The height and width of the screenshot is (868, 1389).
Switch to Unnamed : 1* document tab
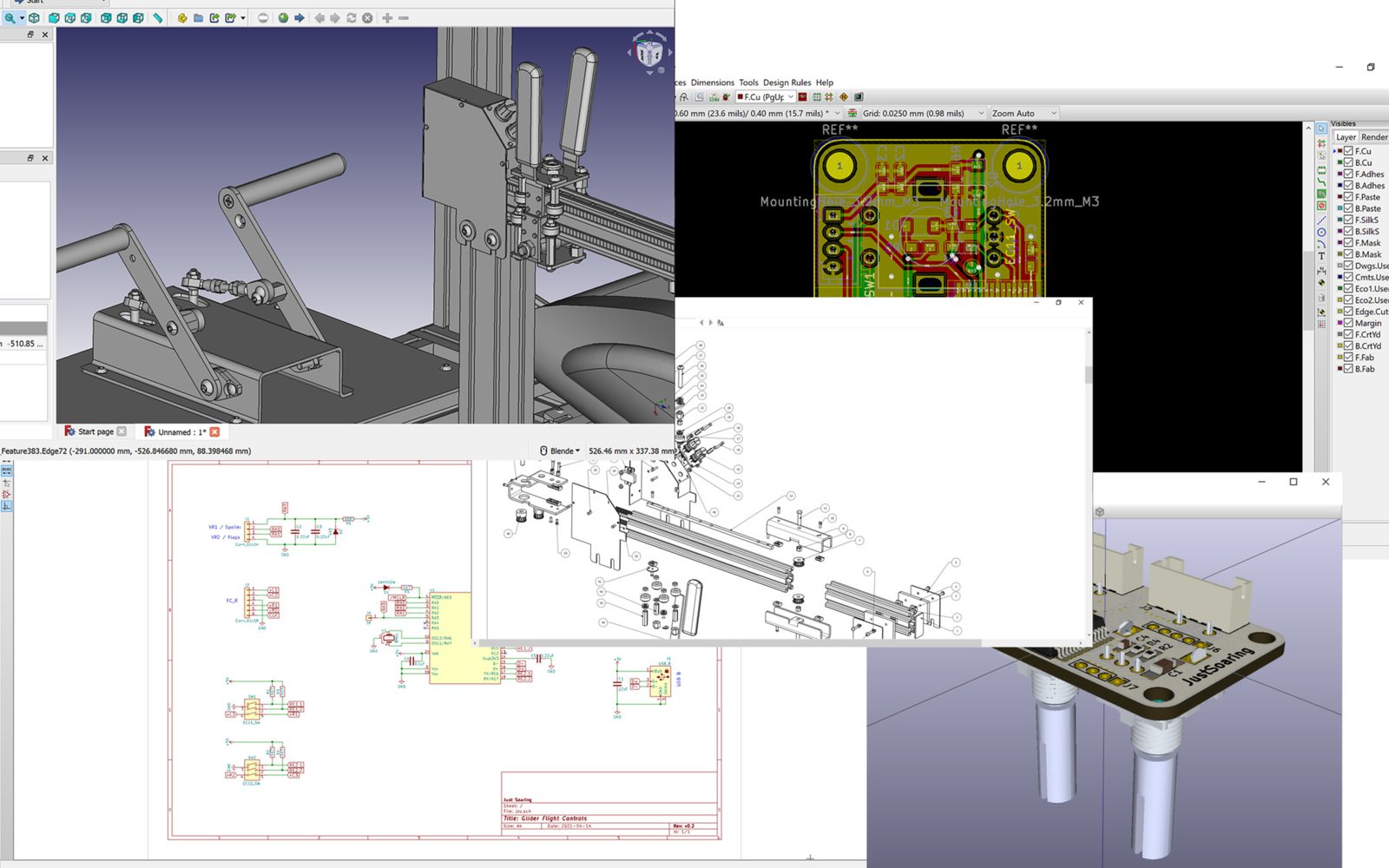click(181, 431)
